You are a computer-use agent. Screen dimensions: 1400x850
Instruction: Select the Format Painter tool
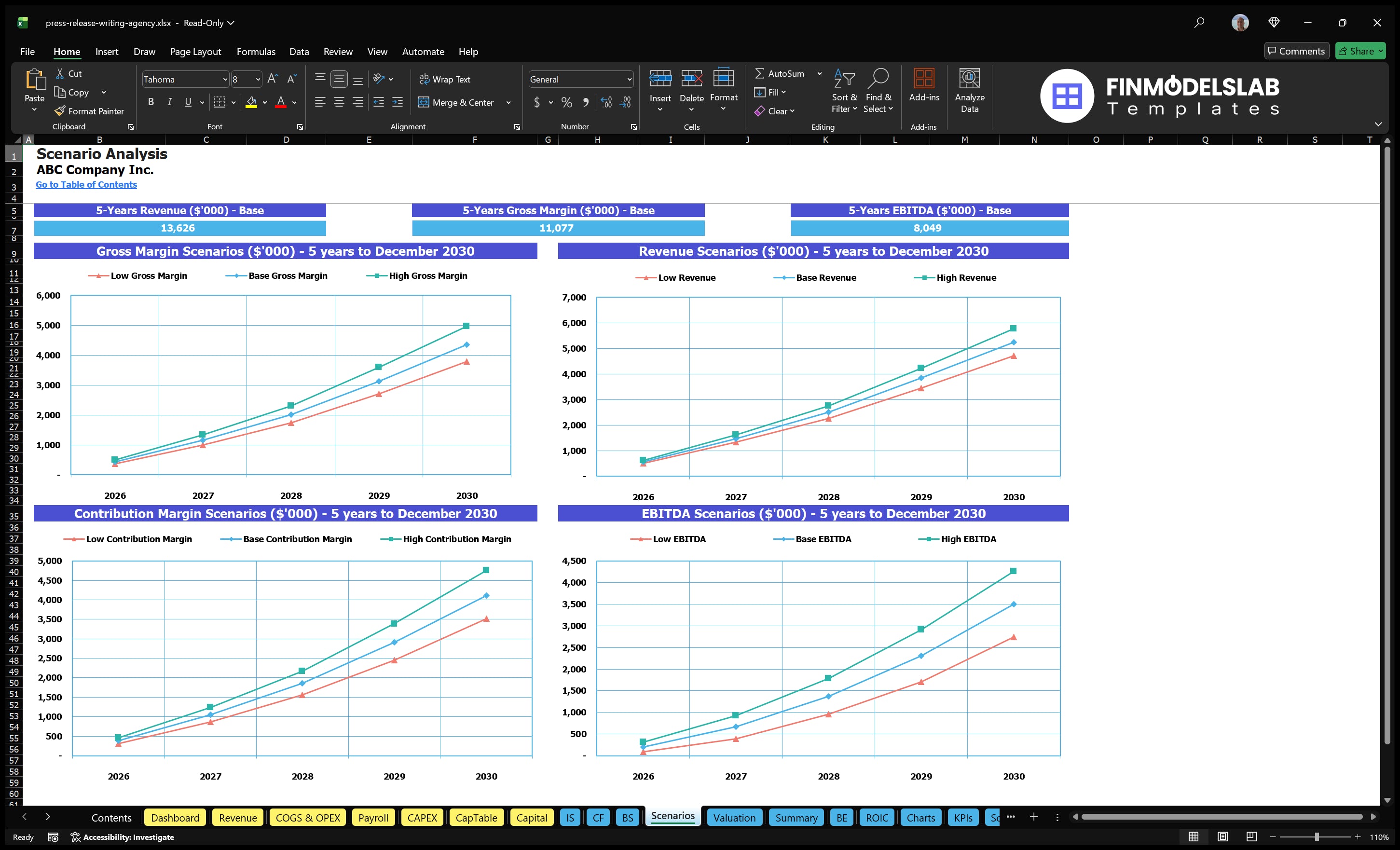[x=89, y=111]
